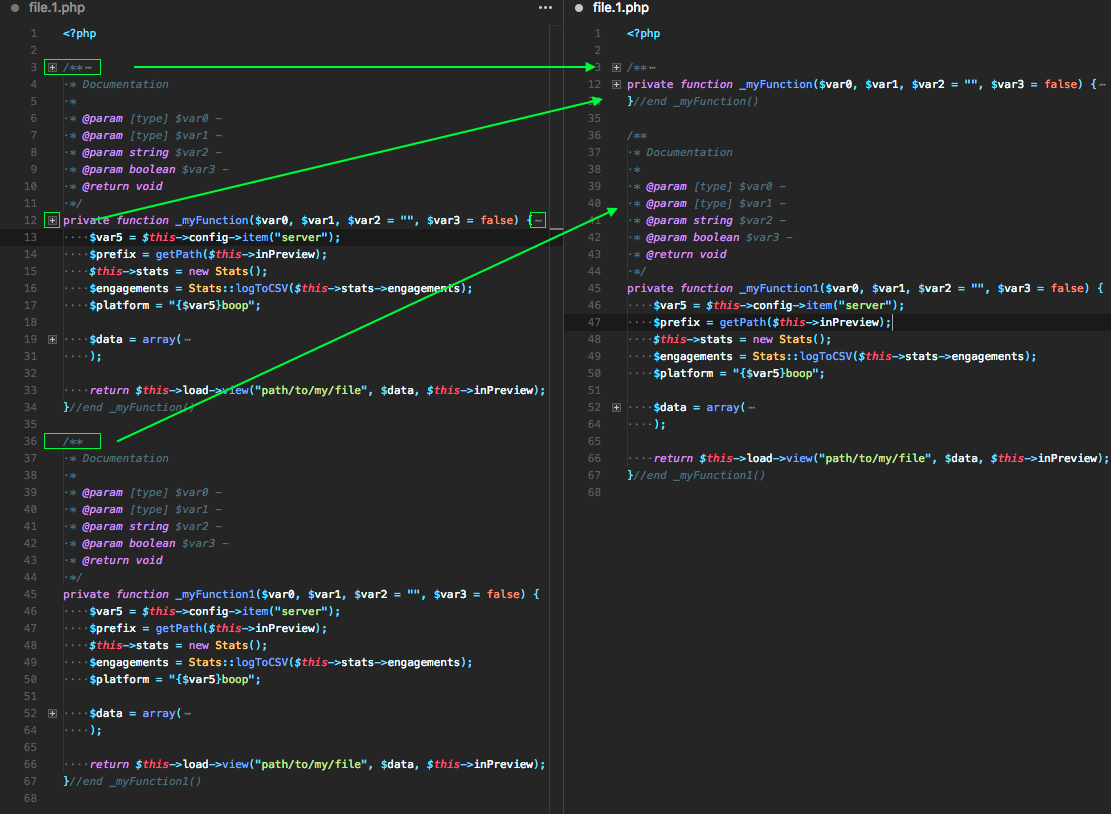
Task: Click unsaved dot on left file.1.php tab
Action: [x=15, y=8]
